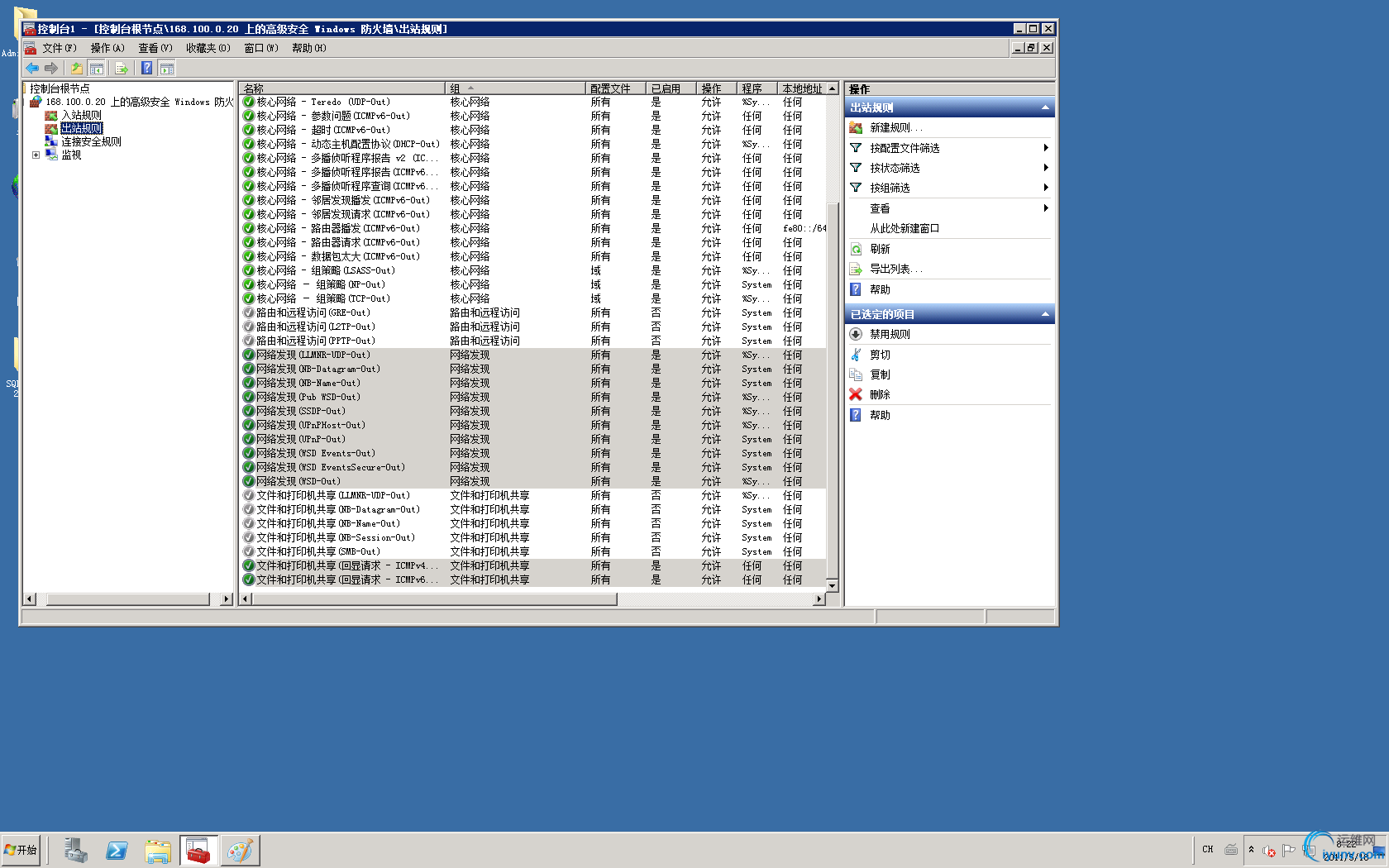Screen dimensions: 1389x868
Task: Toggle the show/hide console tree icon
Action: (97, 68)
